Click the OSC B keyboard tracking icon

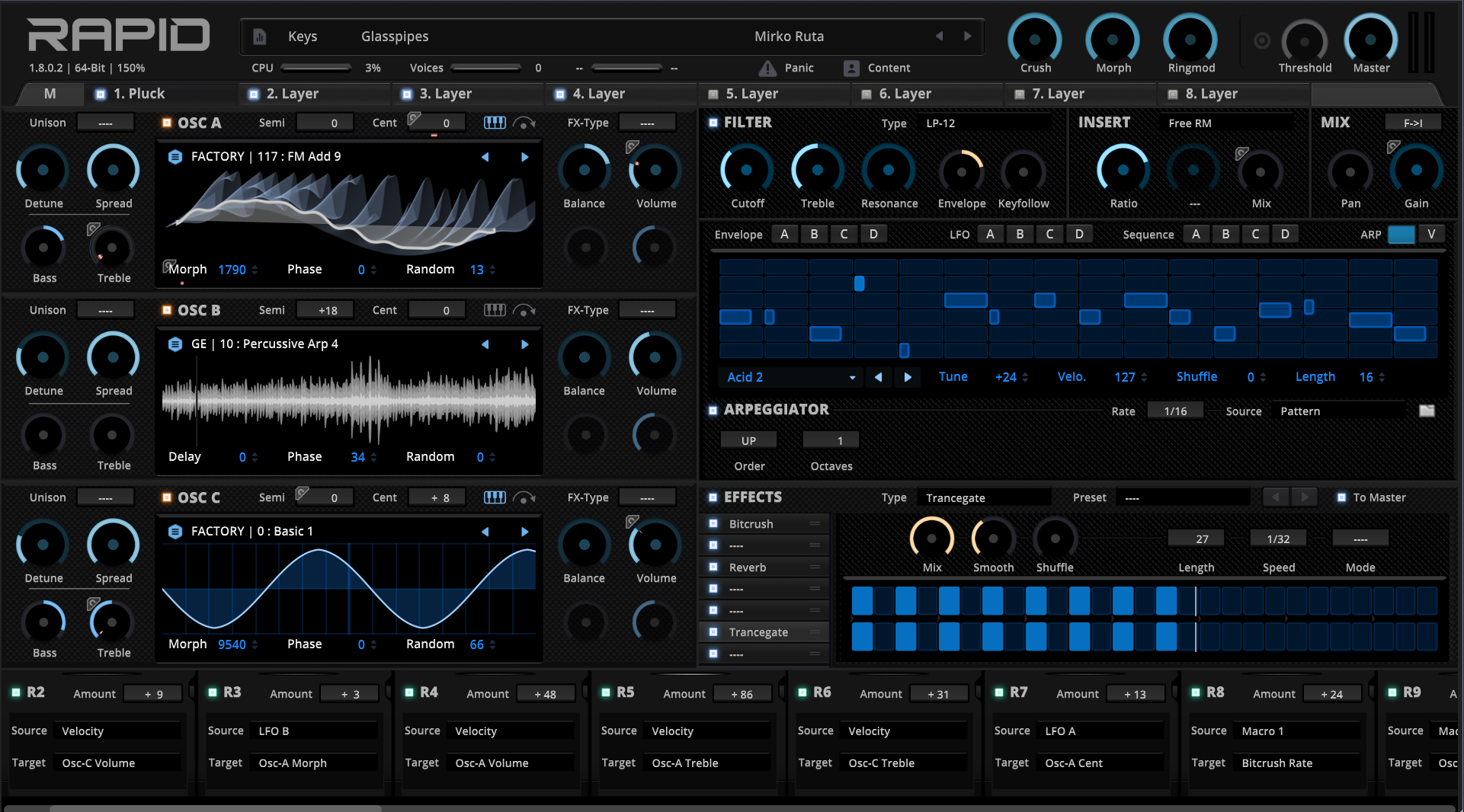495,310
